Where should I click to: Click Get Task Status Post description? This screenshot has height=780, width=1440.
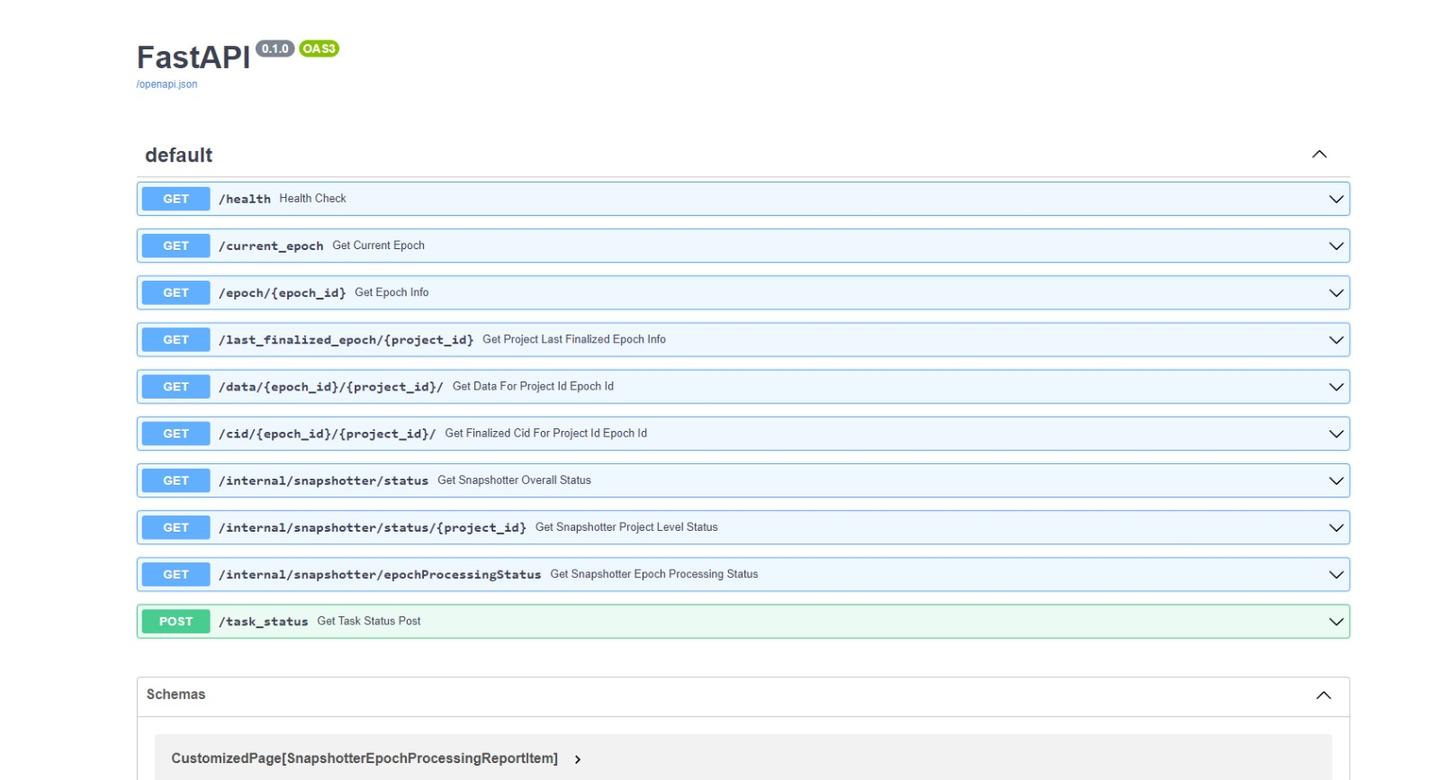(x=369, y=621)
